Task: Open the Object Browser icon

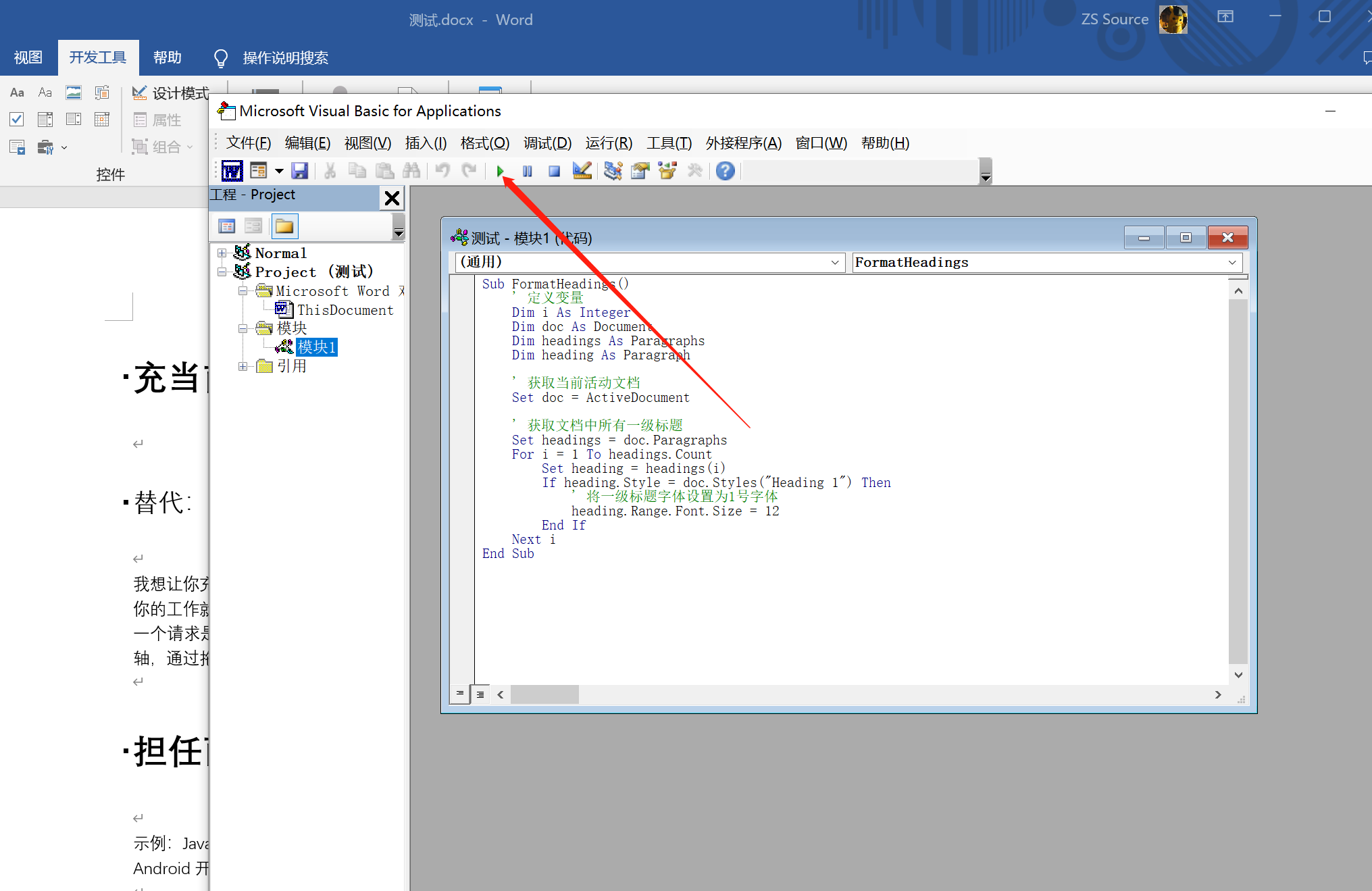Action: click(x=667, y=171)
